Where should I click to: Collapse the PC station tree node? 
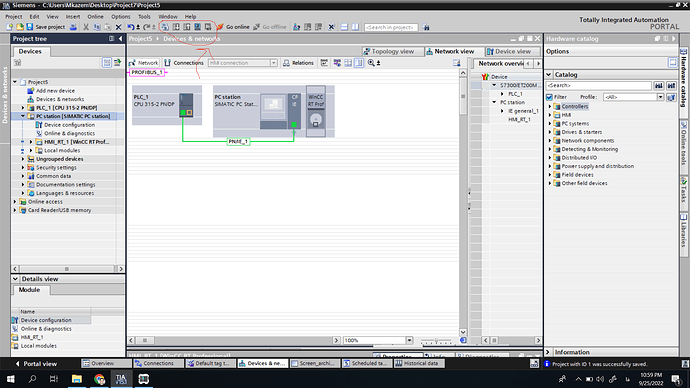[x=23, y=116]
